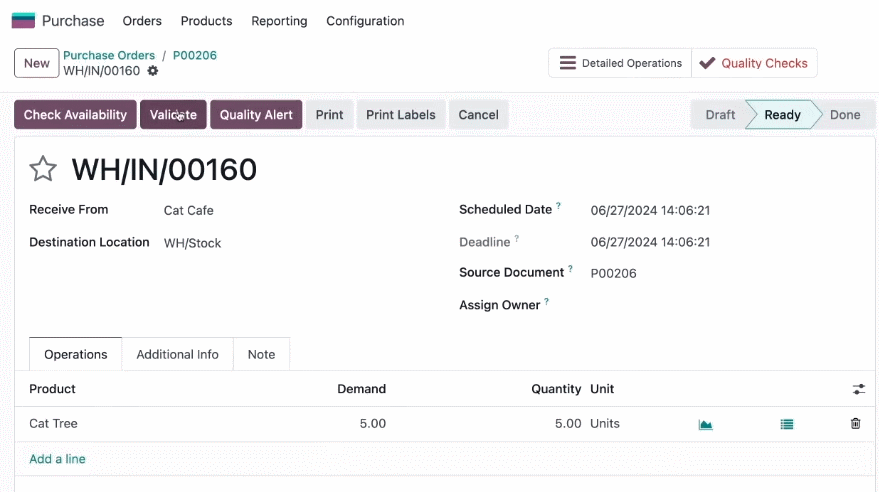
Task: Go back to Purchase Orders breadcrumb
Action: click(x=109, y=55)
